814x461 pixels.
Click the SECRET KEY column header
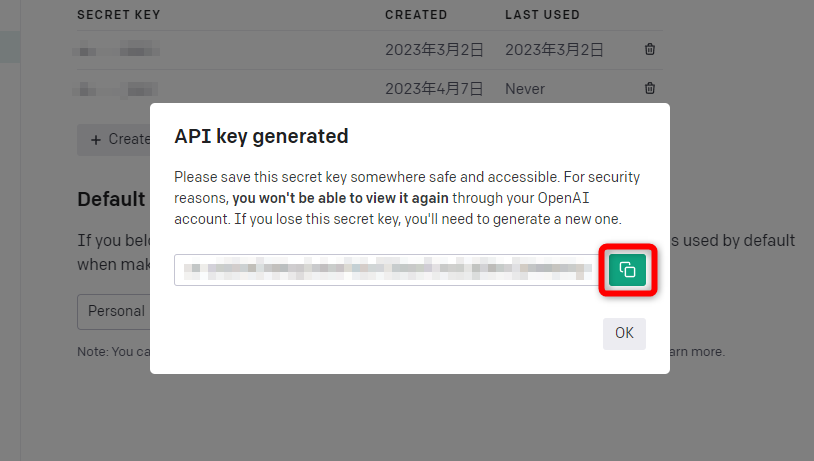[x=119, y=15]
